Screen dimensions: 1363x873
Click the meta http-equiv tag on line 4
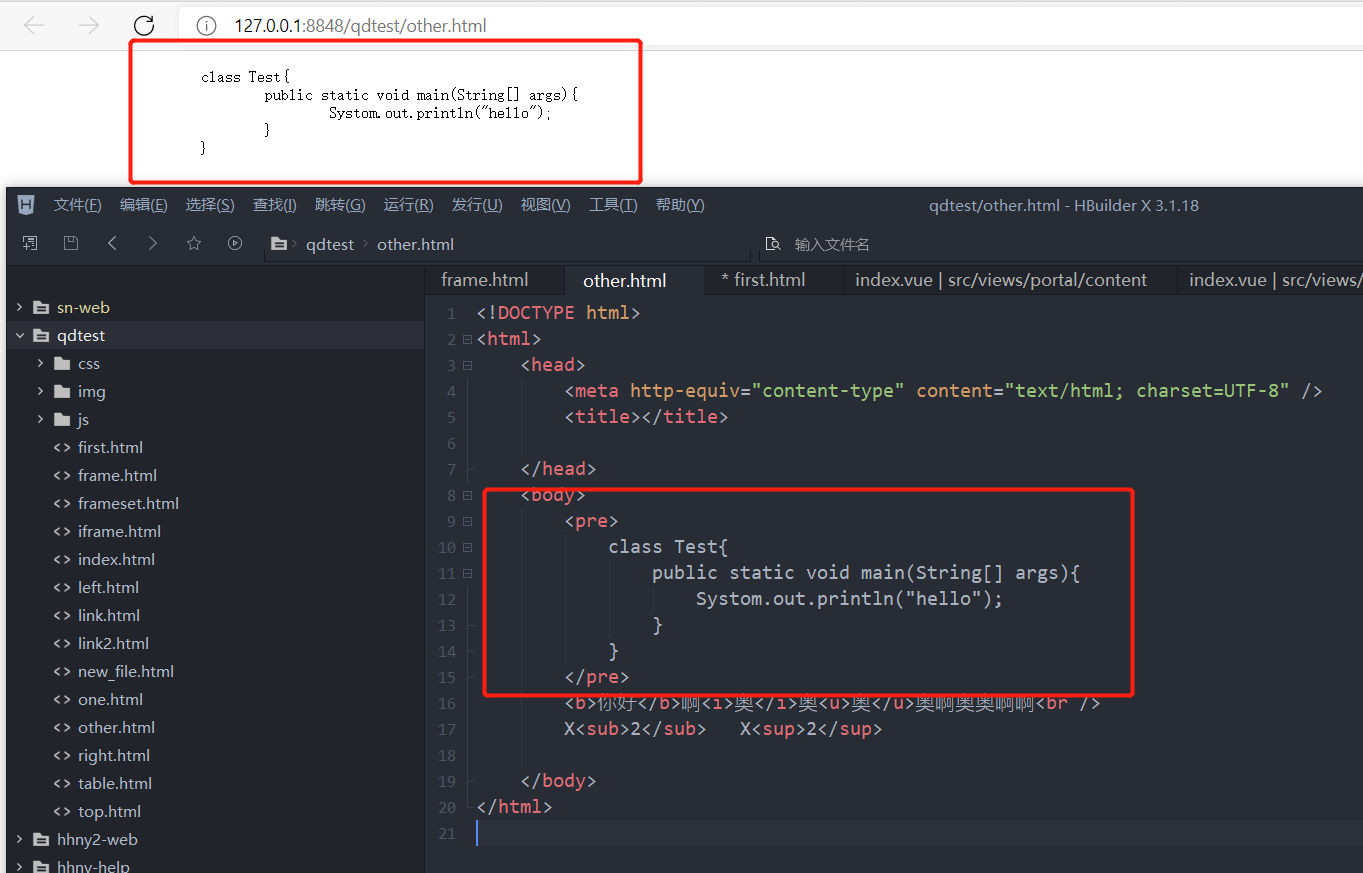pos(943,391)
